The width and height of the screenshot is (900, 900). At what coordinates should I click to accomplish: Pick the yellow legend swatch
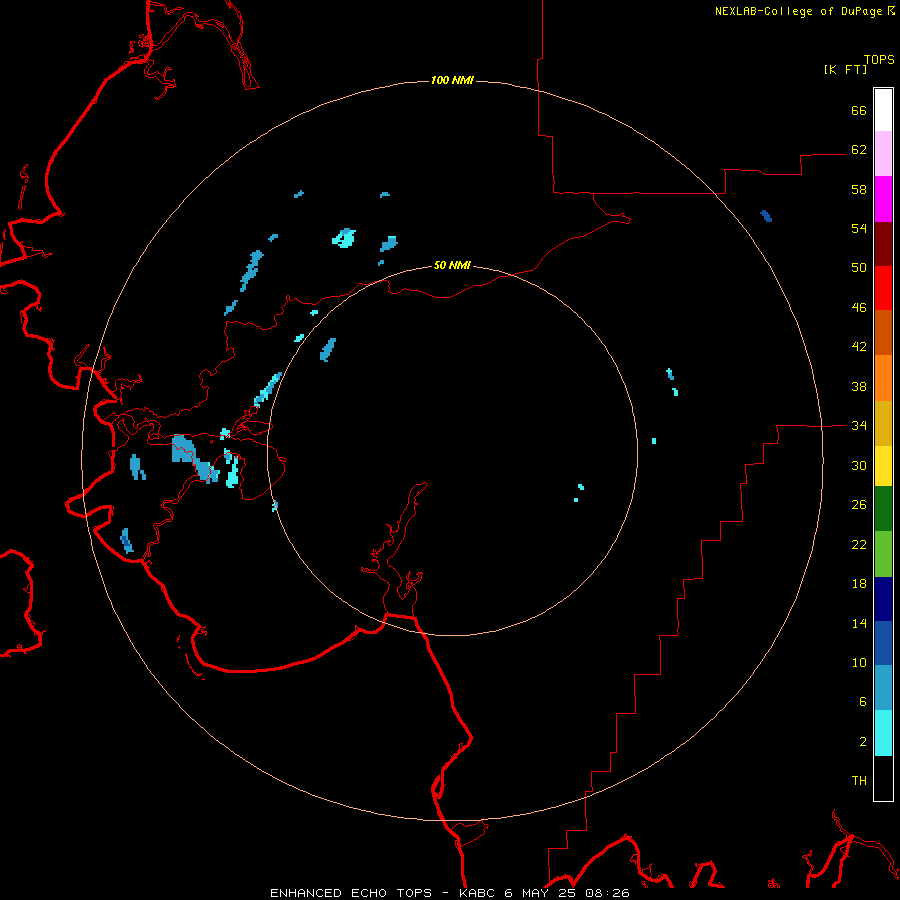pyautogui.click(x=883, y=467)
